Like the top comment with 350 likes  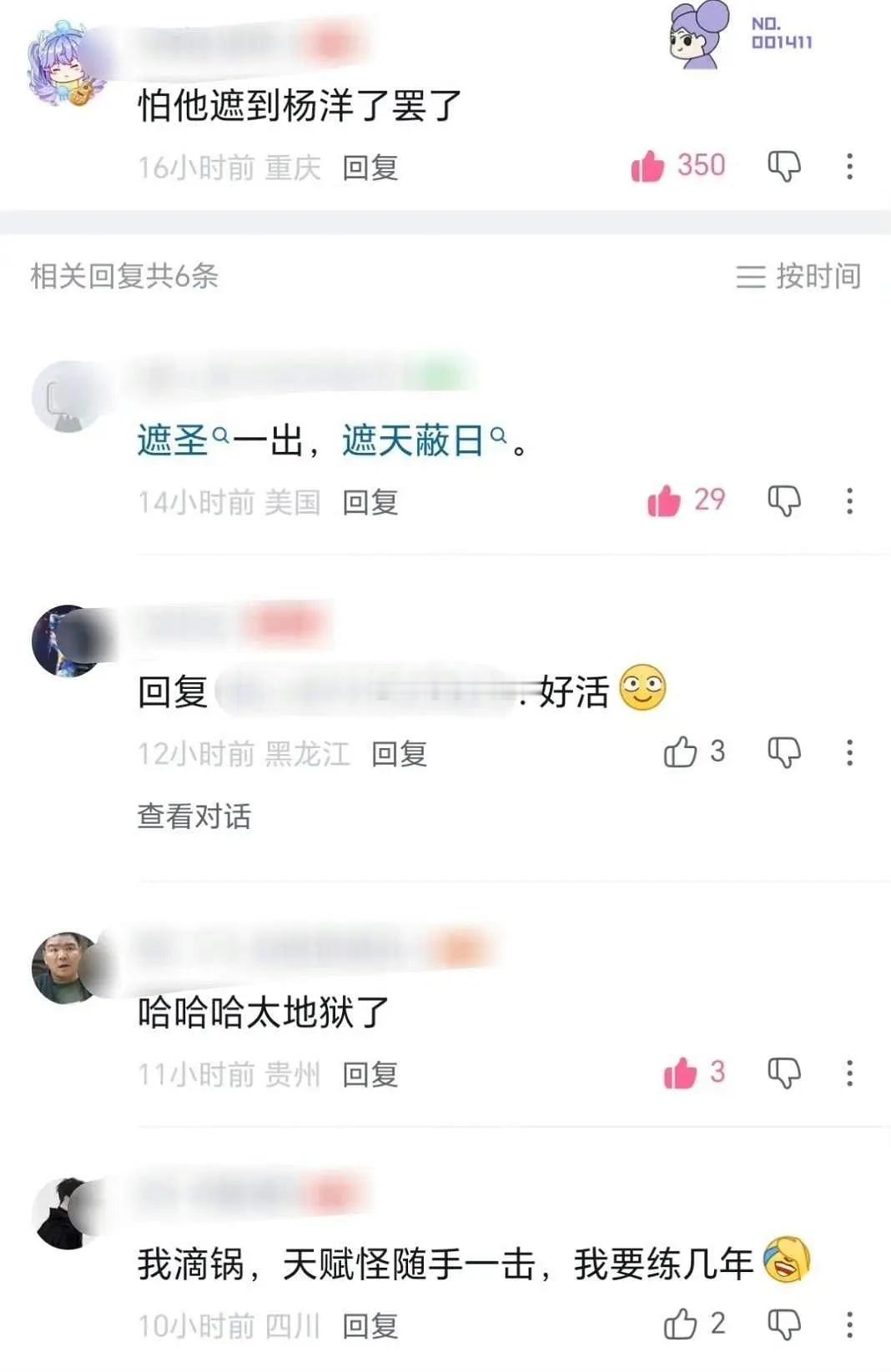[647, 166]
